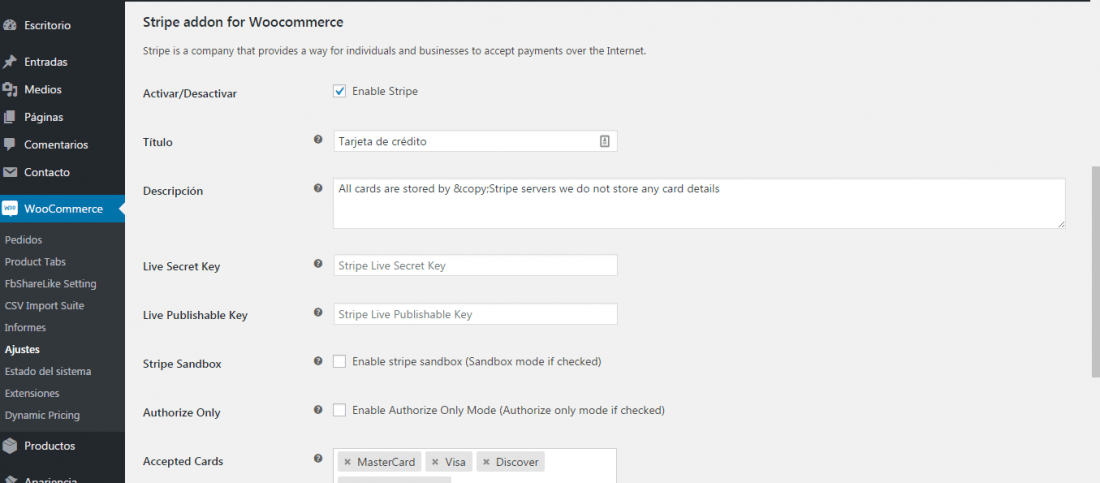1100x483 pixels.
Task: Open Estado del sistema submenu link
Action: [48, 371]
